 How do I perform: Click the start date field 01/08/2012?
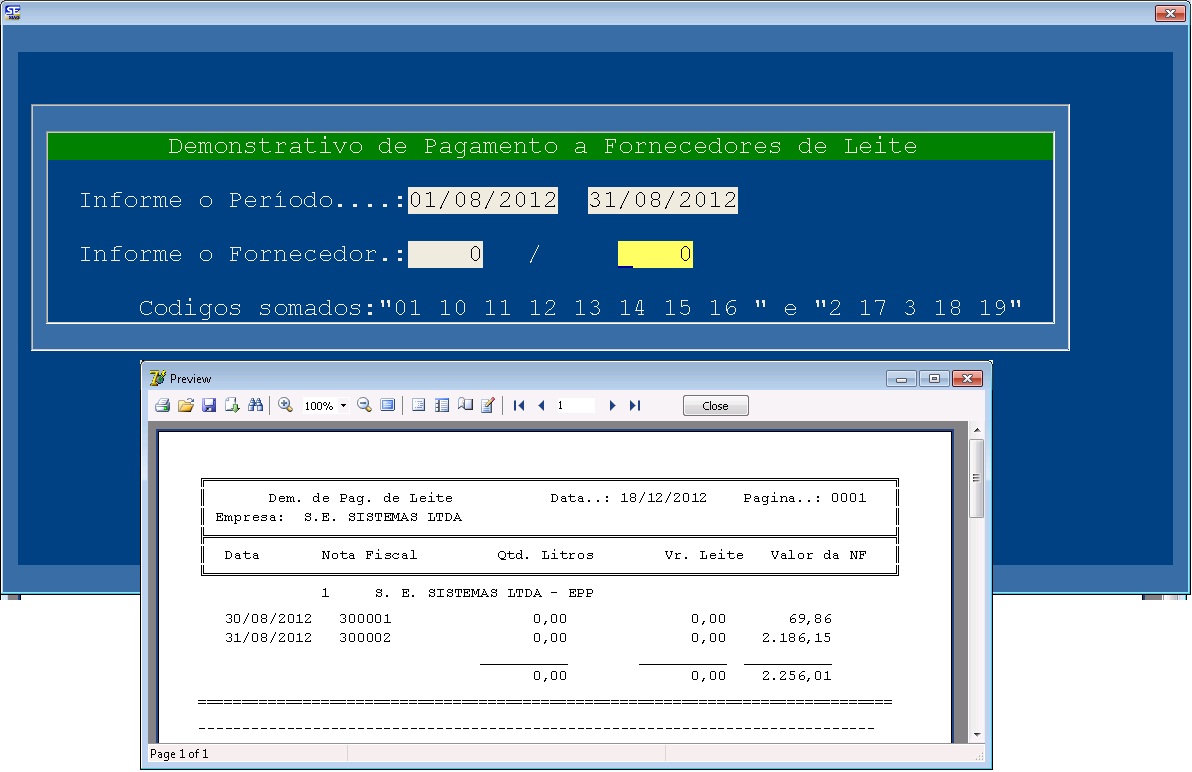click(483, 201)
